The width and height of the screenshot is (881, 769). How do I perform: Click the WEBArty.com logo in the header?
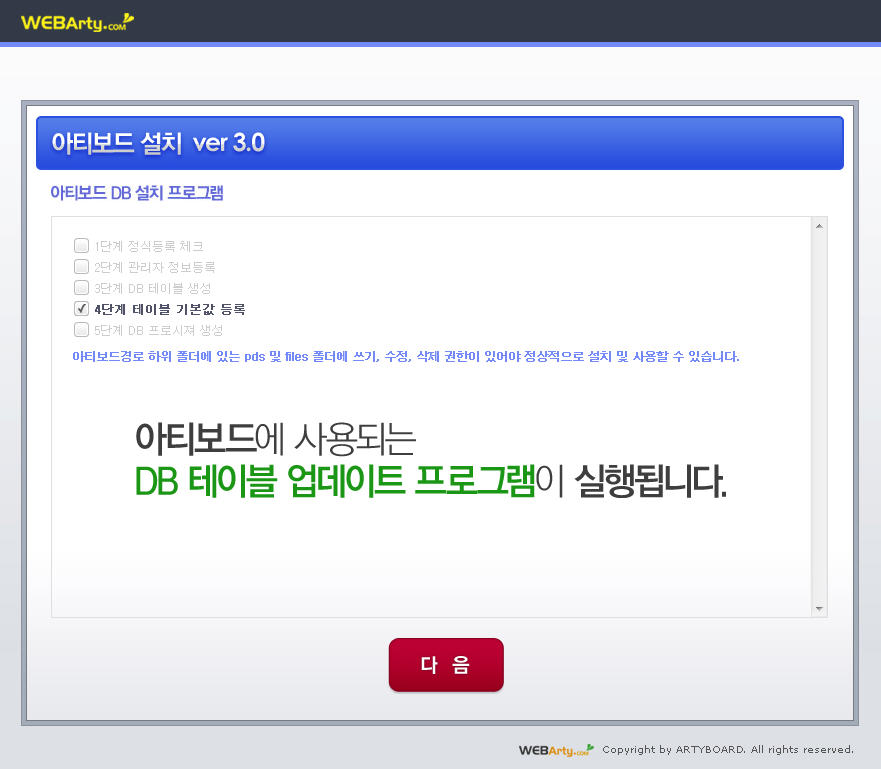tap(78, 22)
